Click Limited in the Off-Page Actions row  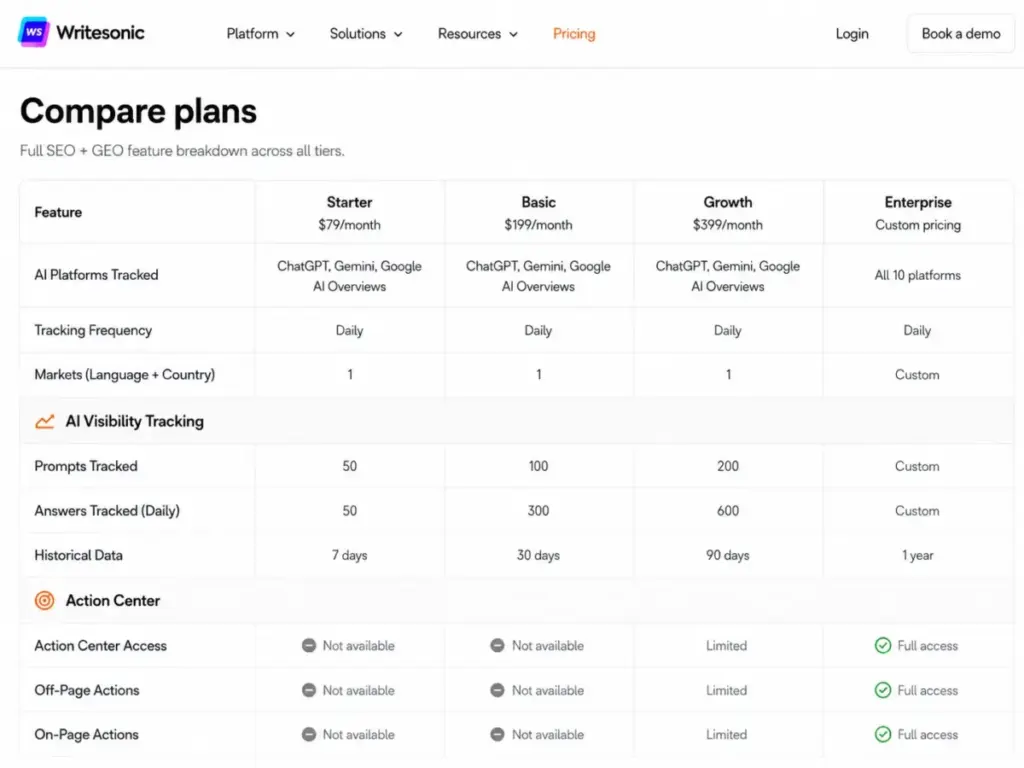click(726, 690)
